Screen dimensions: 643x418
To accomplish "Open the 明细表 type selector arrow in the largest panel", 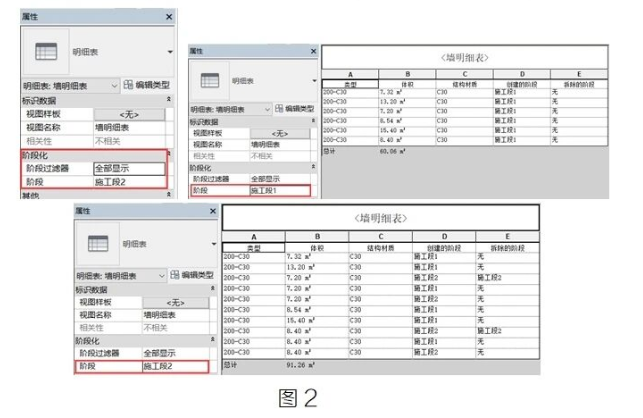I will (170, 52).
